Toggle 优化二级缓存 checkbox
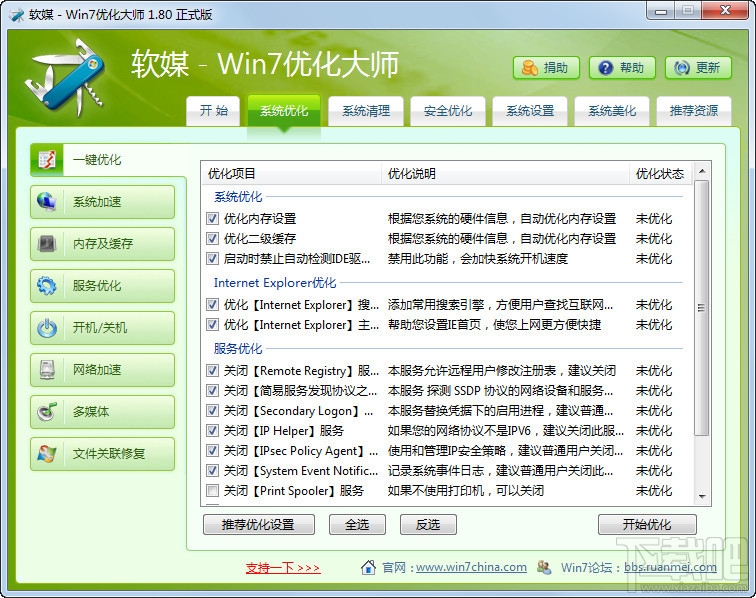Viewport: 756px width, 598px height. coord(212,238)
